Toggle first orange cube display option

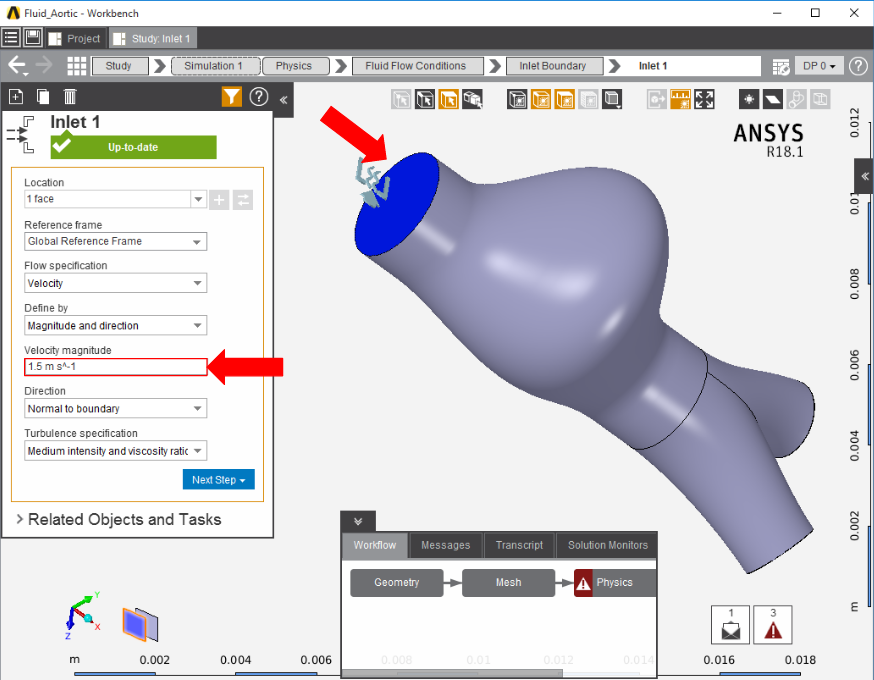point(541,100)
